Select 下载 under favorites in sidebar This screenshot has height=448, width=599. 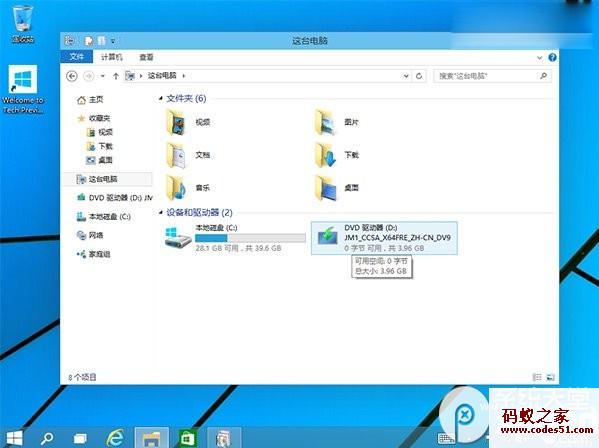[x=100, y=146]
